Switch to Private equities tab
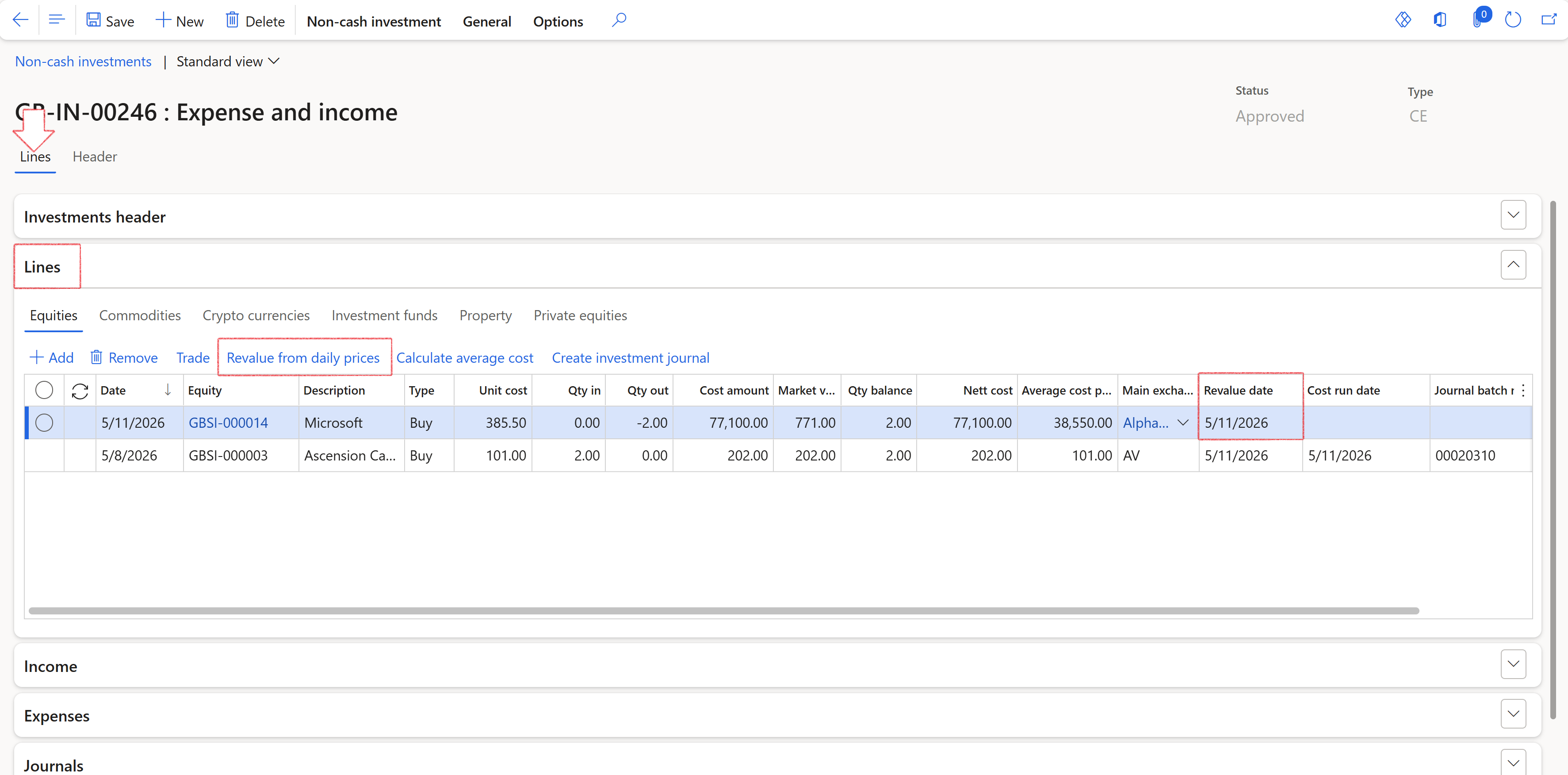 [x=580, y=315]
